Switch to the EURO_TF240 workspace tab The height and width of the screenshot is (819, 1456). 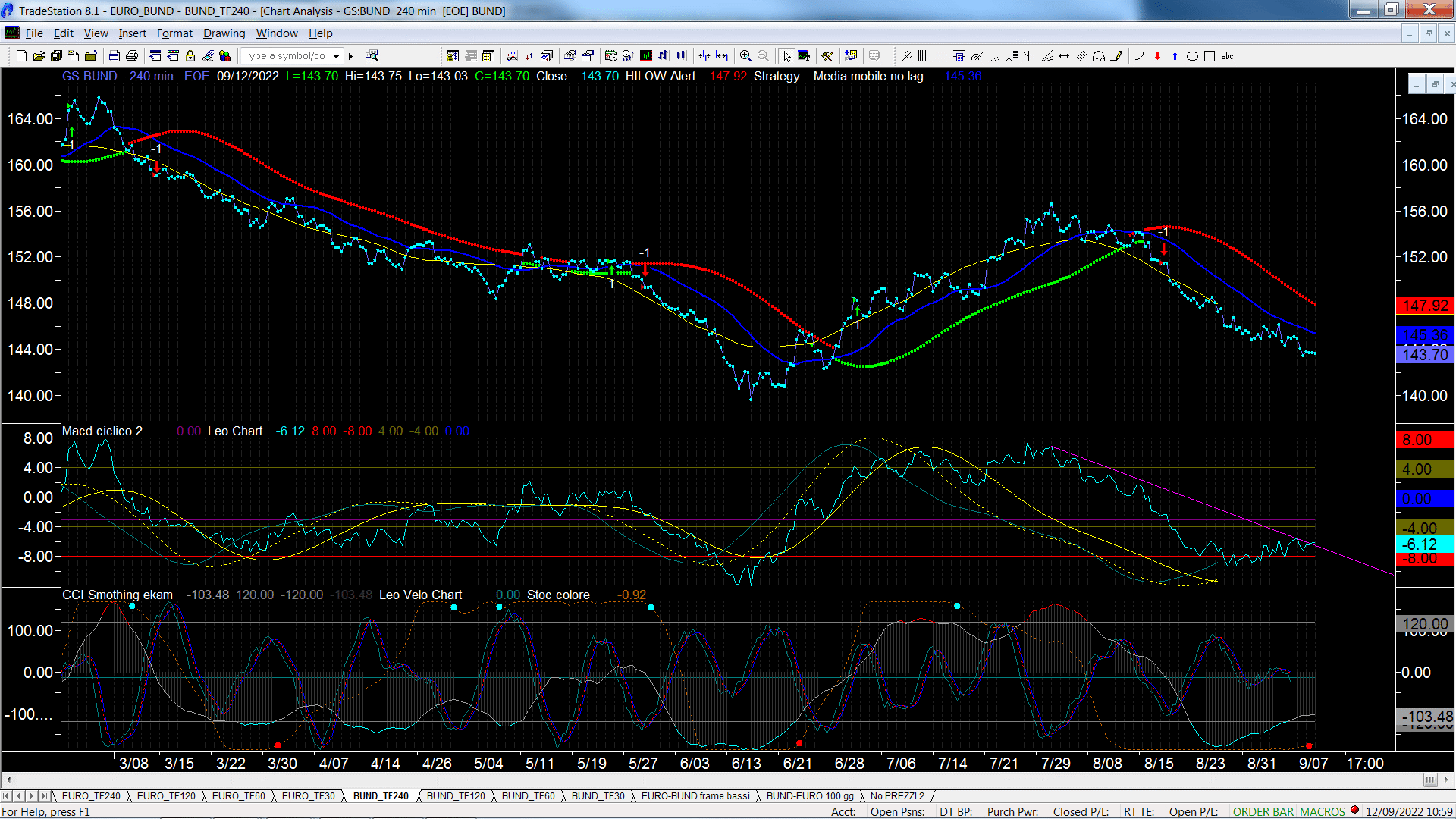(x=91, y=795)
